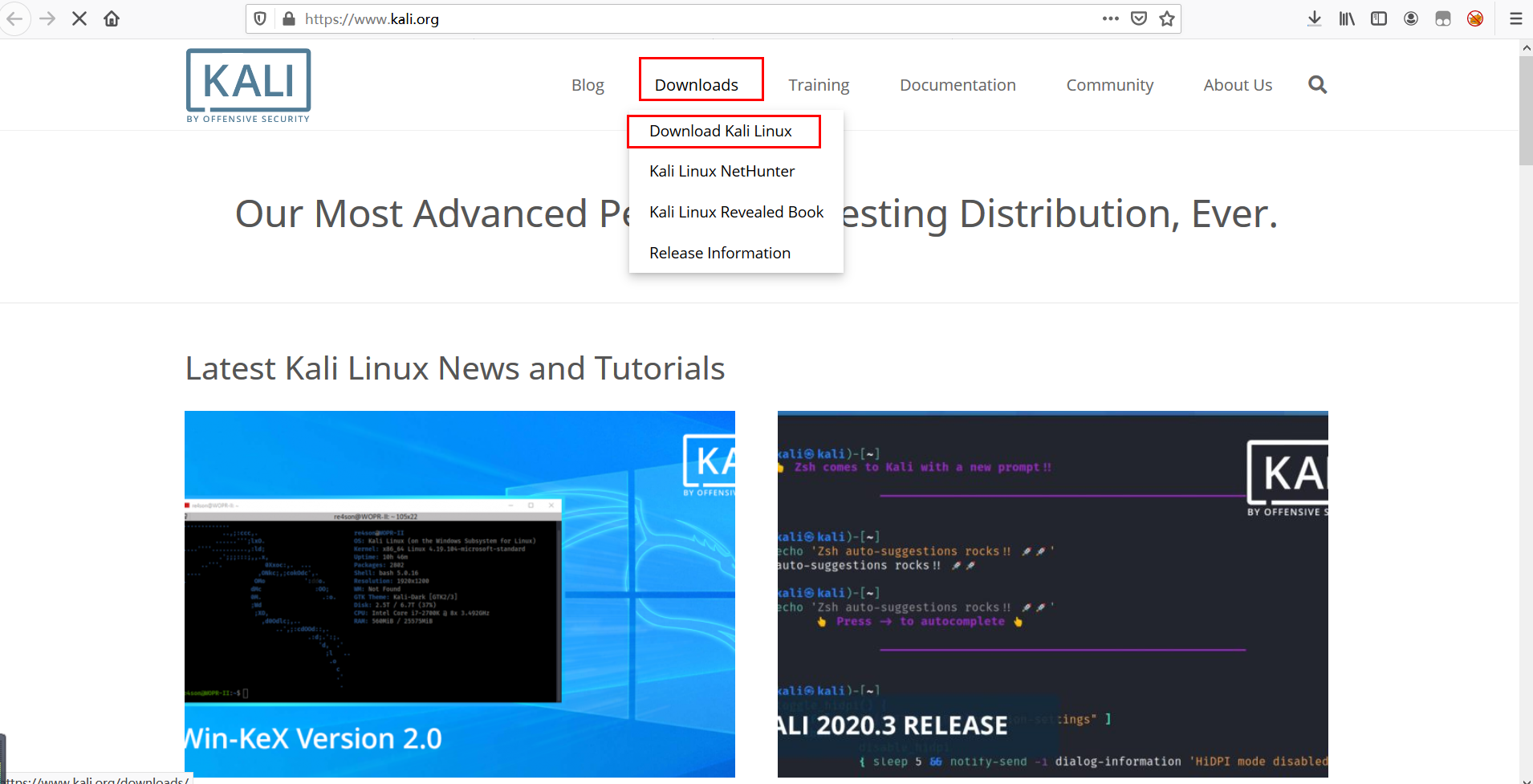Open the Community menu item

1110,85
